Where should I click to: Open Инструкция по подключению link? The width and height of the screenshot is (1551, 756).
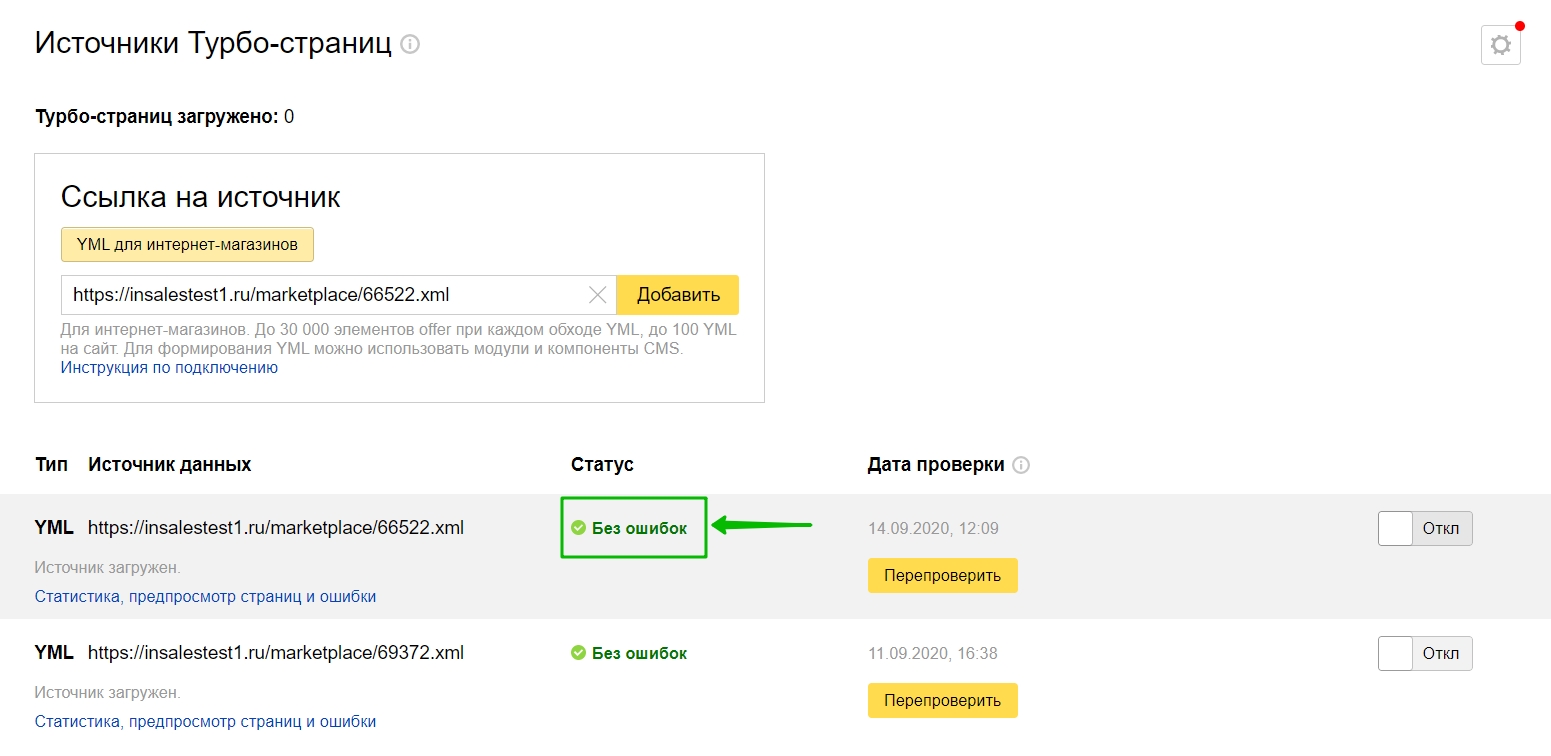point(169,368)
